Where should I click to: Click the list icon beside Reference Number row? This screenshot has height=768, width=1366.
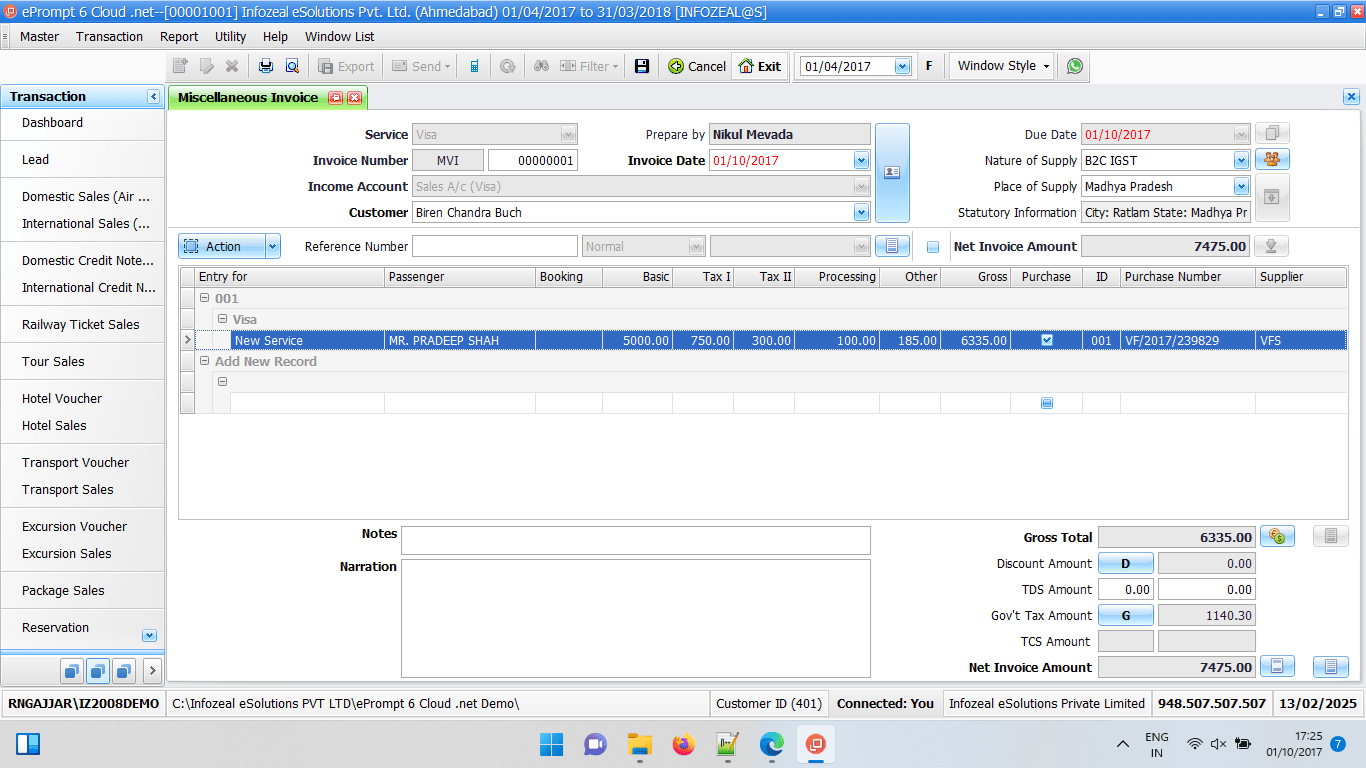pos(892,246)
